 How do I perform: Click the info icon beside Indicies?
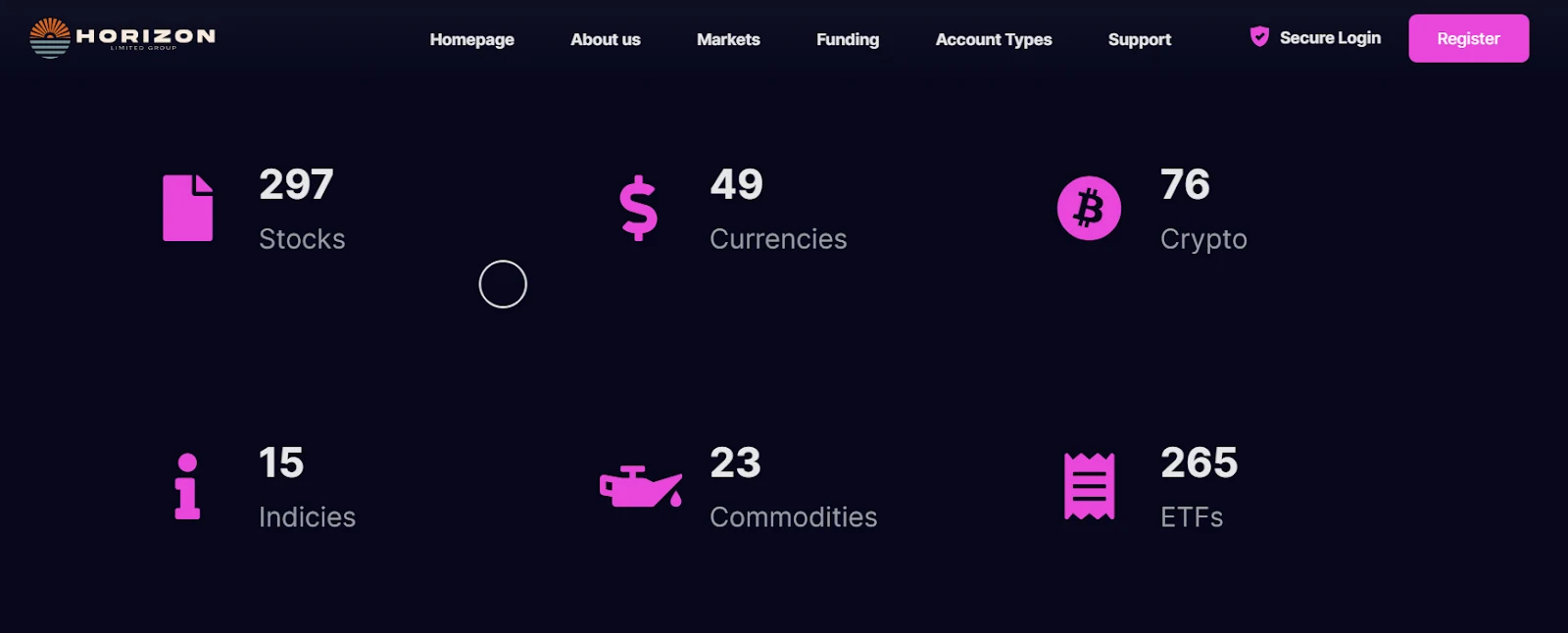pyautogui.click(x=187, y=486)
